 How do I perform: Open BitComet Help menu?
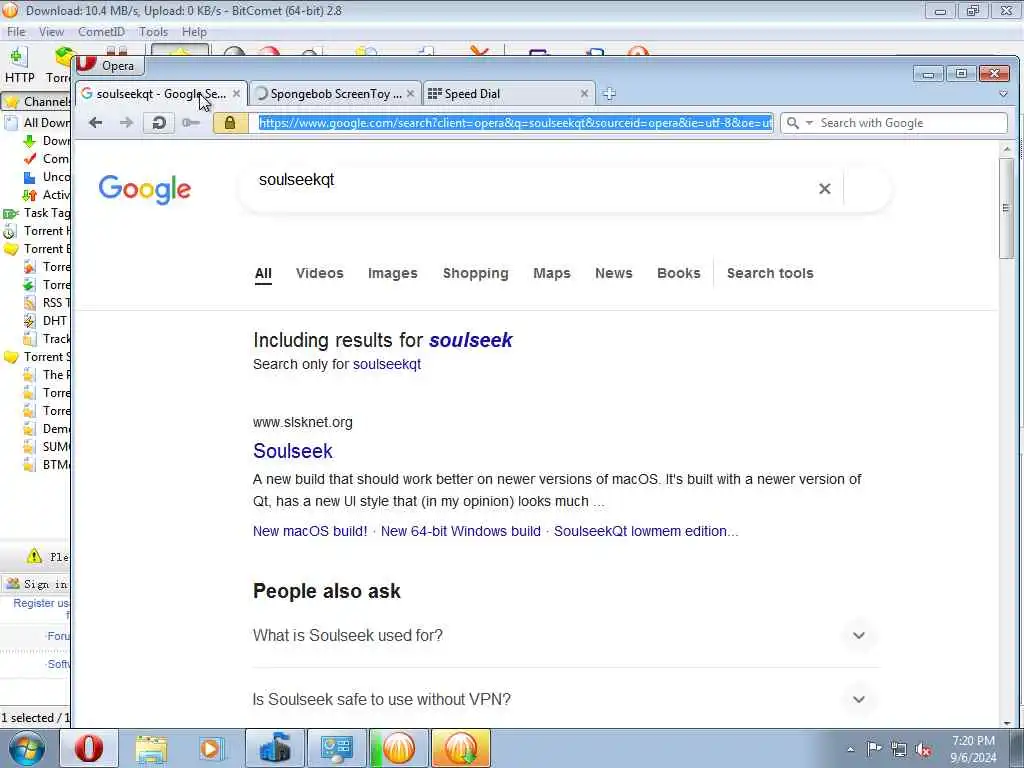(x=194, y=31)
